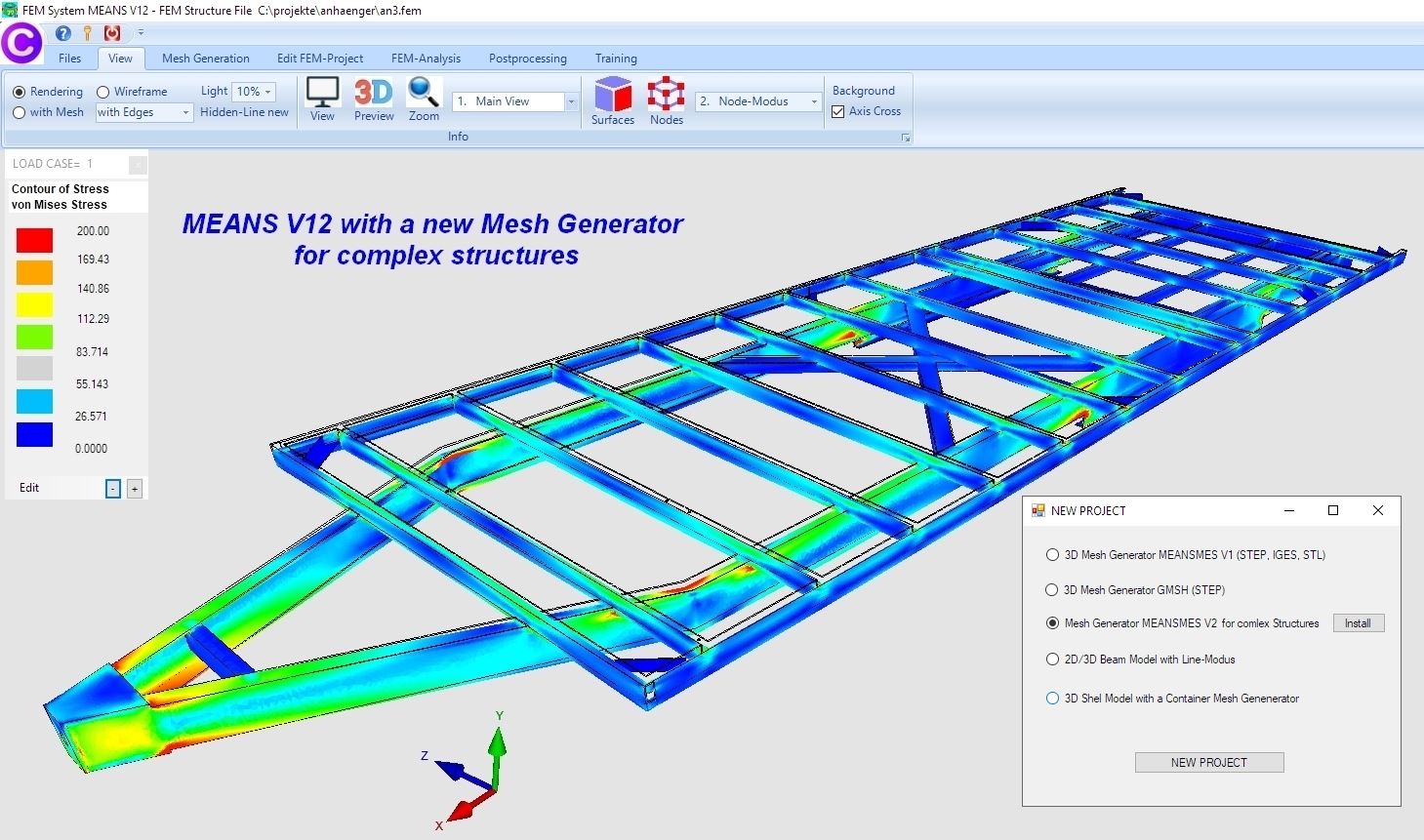Click the key icon in quick access bar
Screen dimensions: 1424x840
click(88, 33)
